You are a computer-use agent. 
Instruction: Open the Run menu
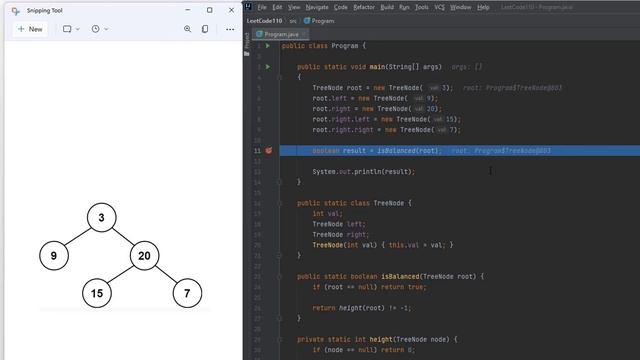404,7
